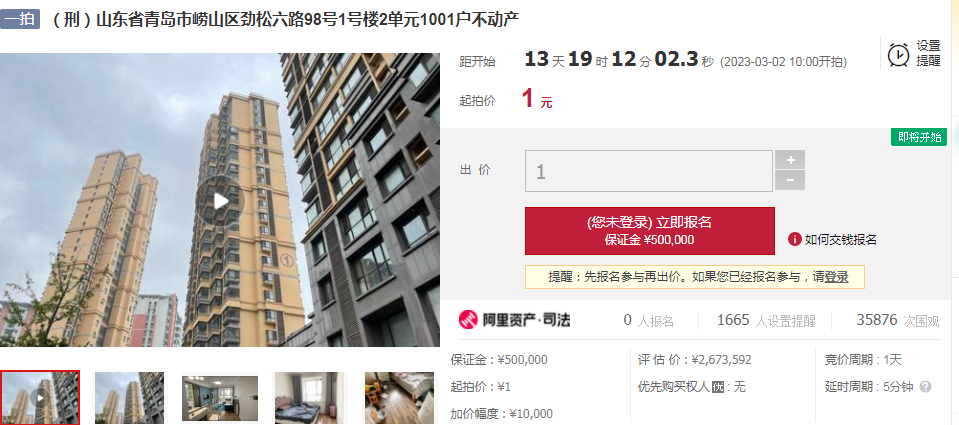Image resolution: width=959 pixels, height=425 pixels.
Task: Click the green 即将开始 status badge
Action: [x=919, y=138]
